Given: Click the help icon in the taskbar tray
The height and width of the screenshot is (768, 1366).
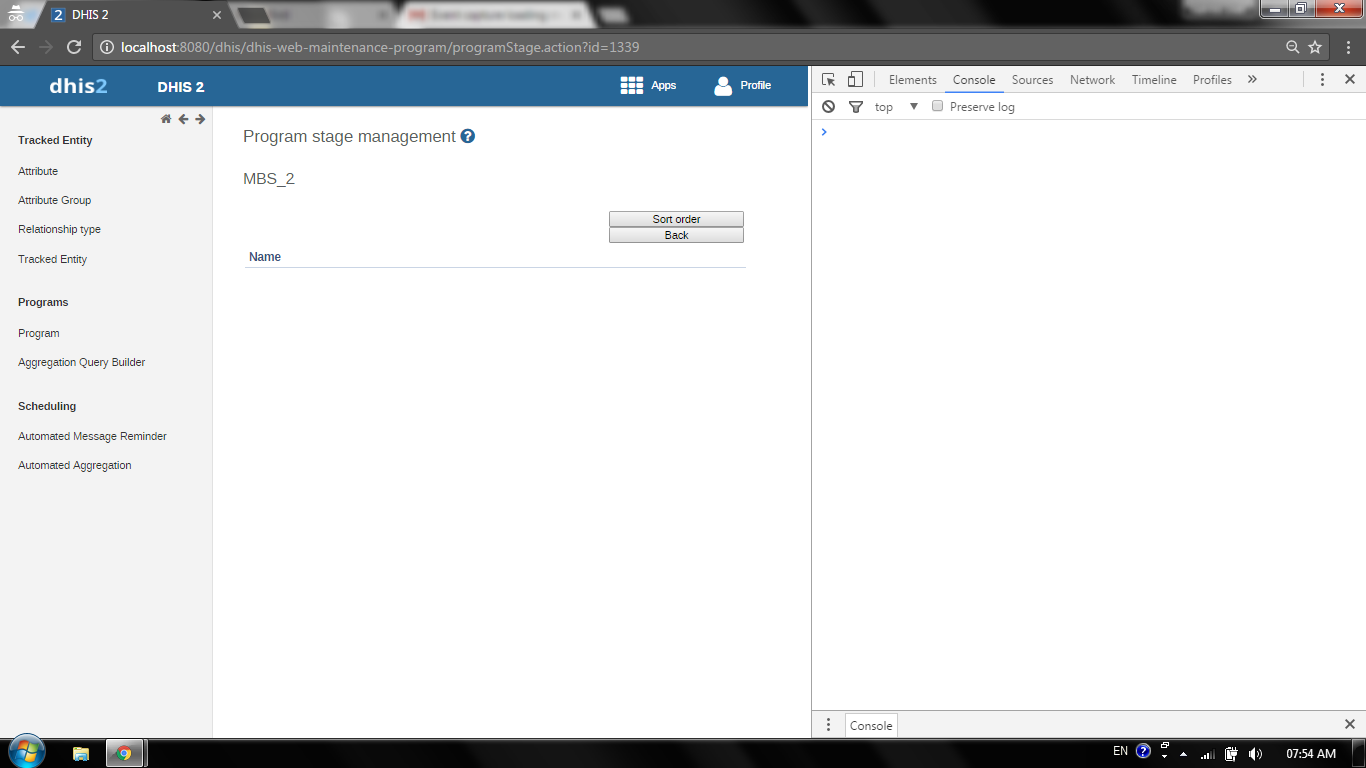Looking at the screenshot, I should 1144,751.
